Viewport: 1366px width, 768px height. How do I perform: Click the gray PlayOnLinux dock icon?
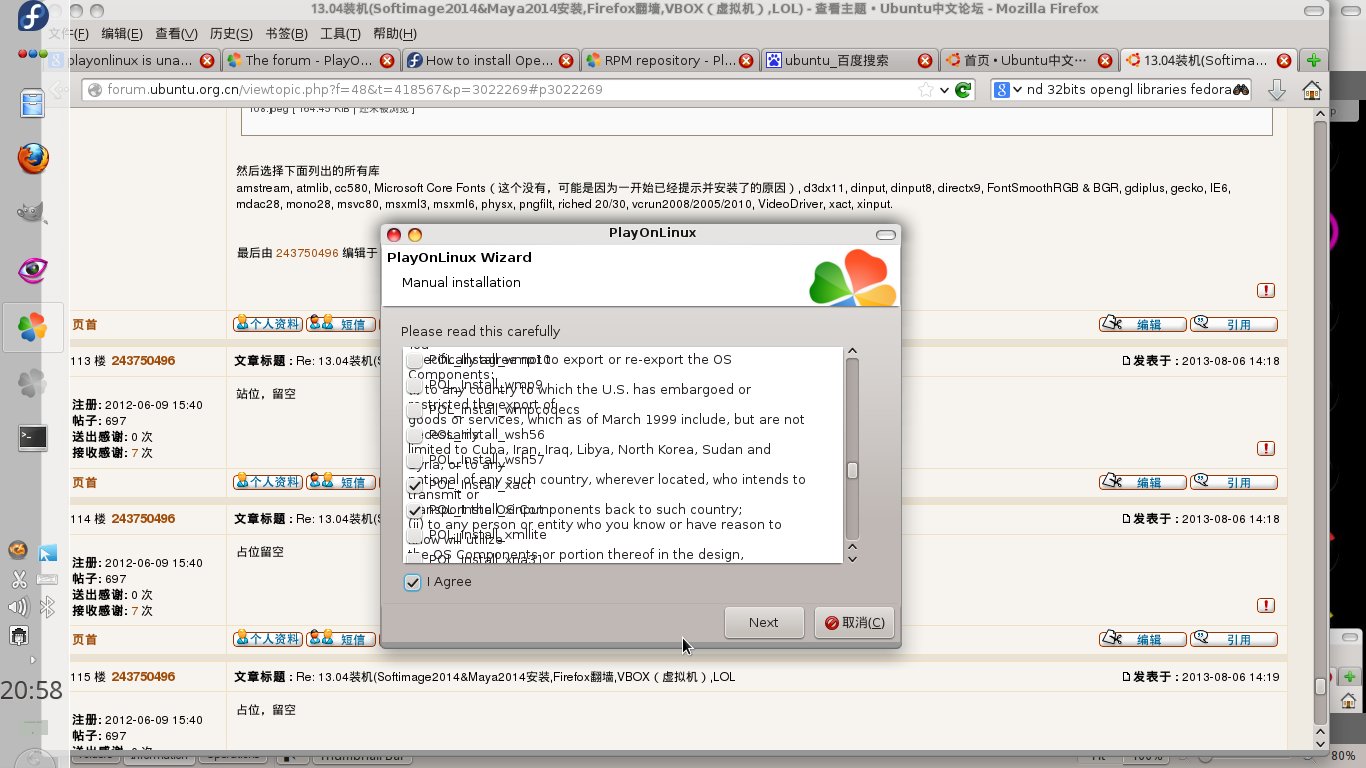pyautogui.click(x=32, y=382)
